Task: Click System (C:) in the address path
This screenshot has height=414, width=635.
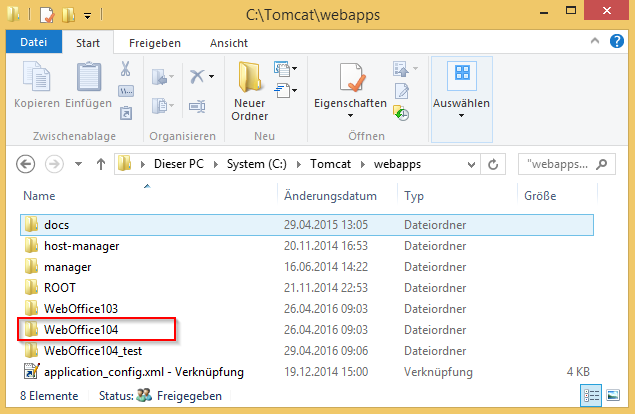Action: (257, 164)
